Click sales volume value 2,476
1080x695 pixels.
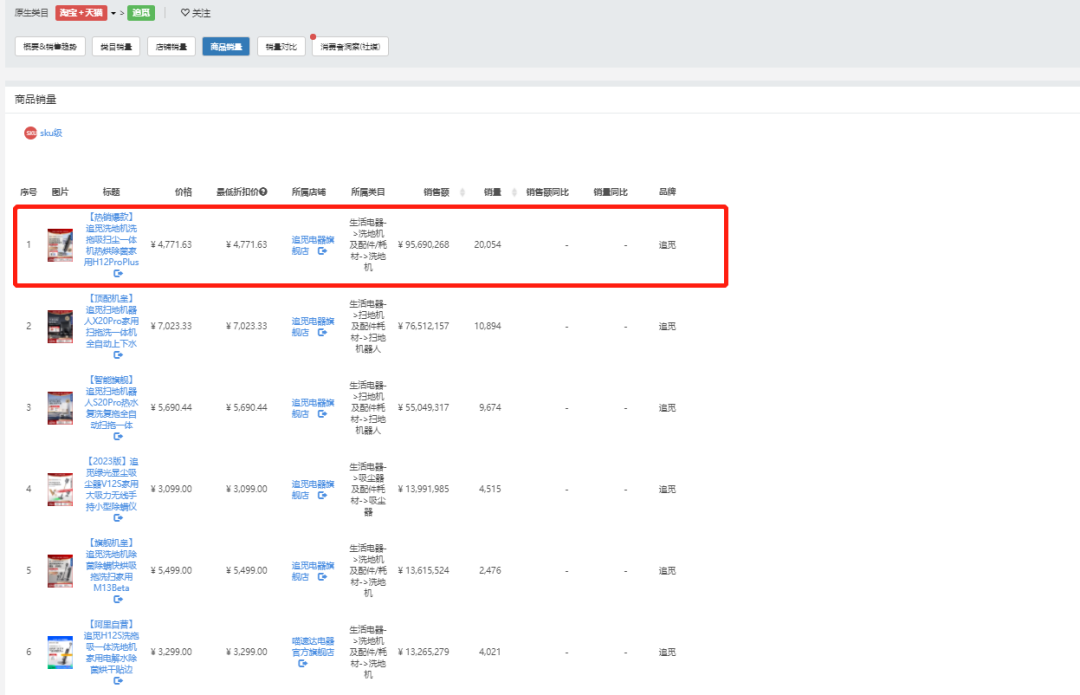click(490, 570)
